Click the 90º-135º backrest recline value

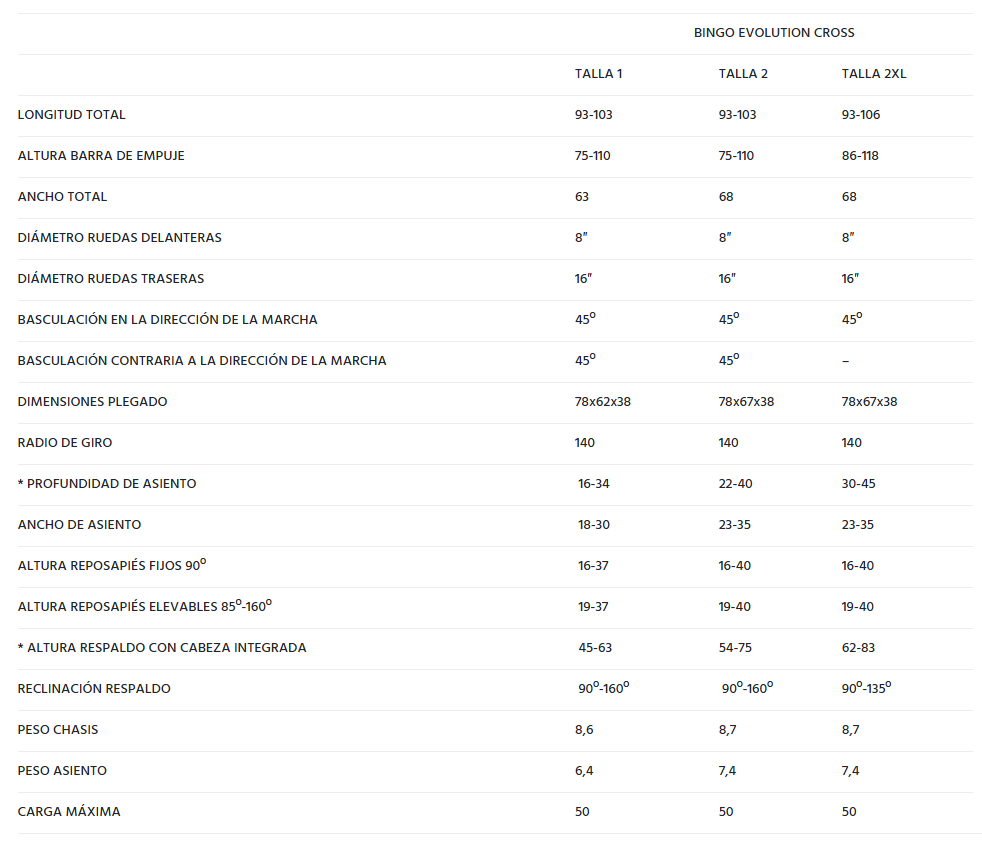tap(866, 688)
